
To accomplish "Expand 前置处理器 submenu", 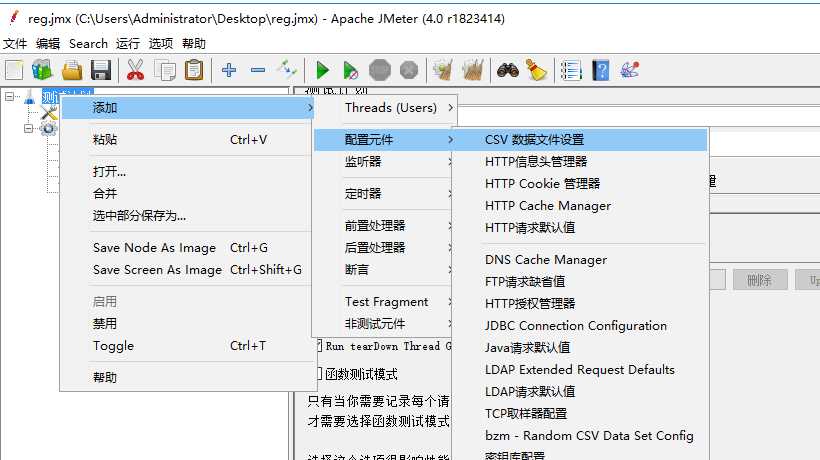I will tap(384, 226).
